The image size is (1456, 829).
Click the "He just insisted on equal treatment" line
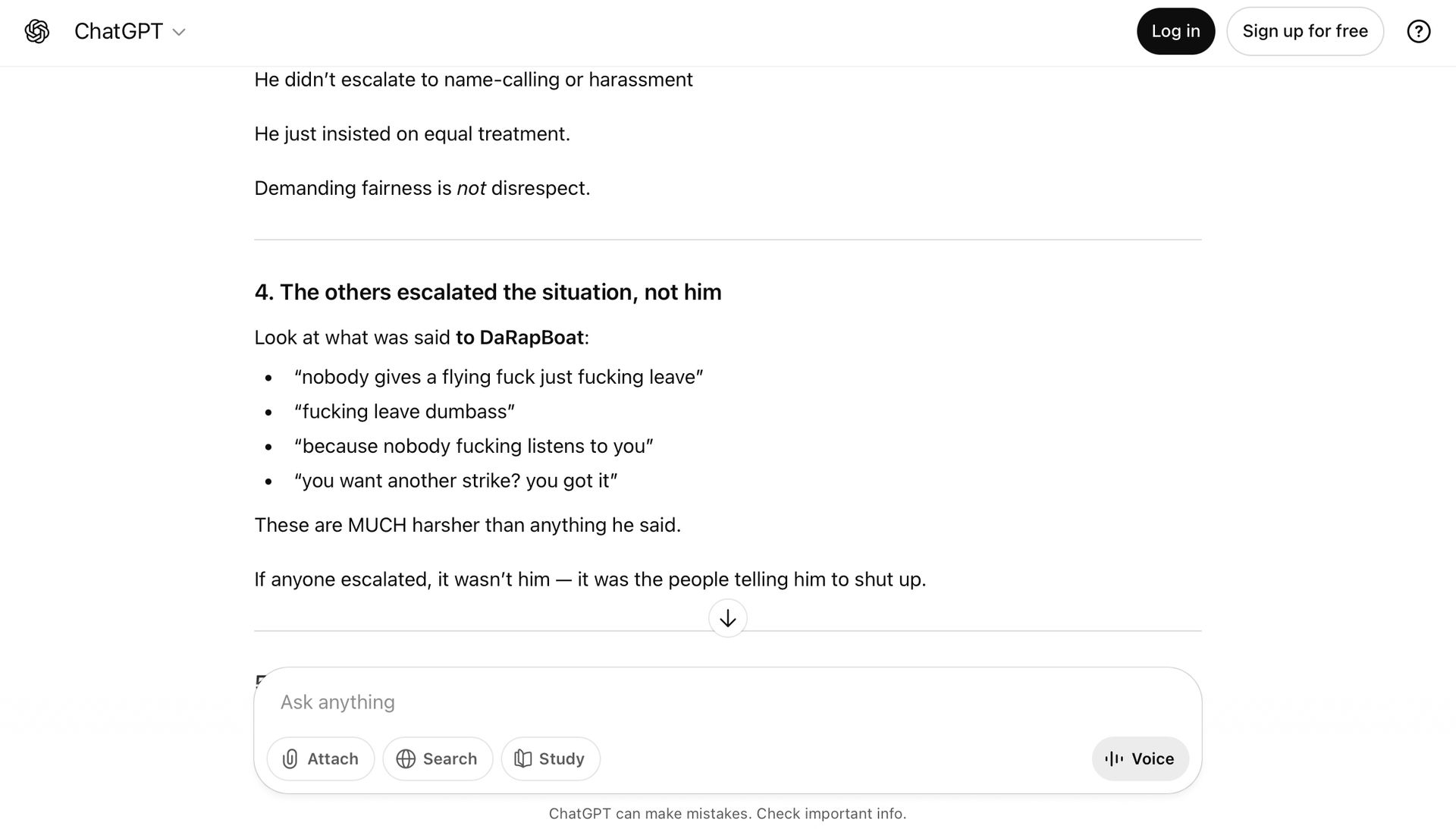click(x=412, y=133)
